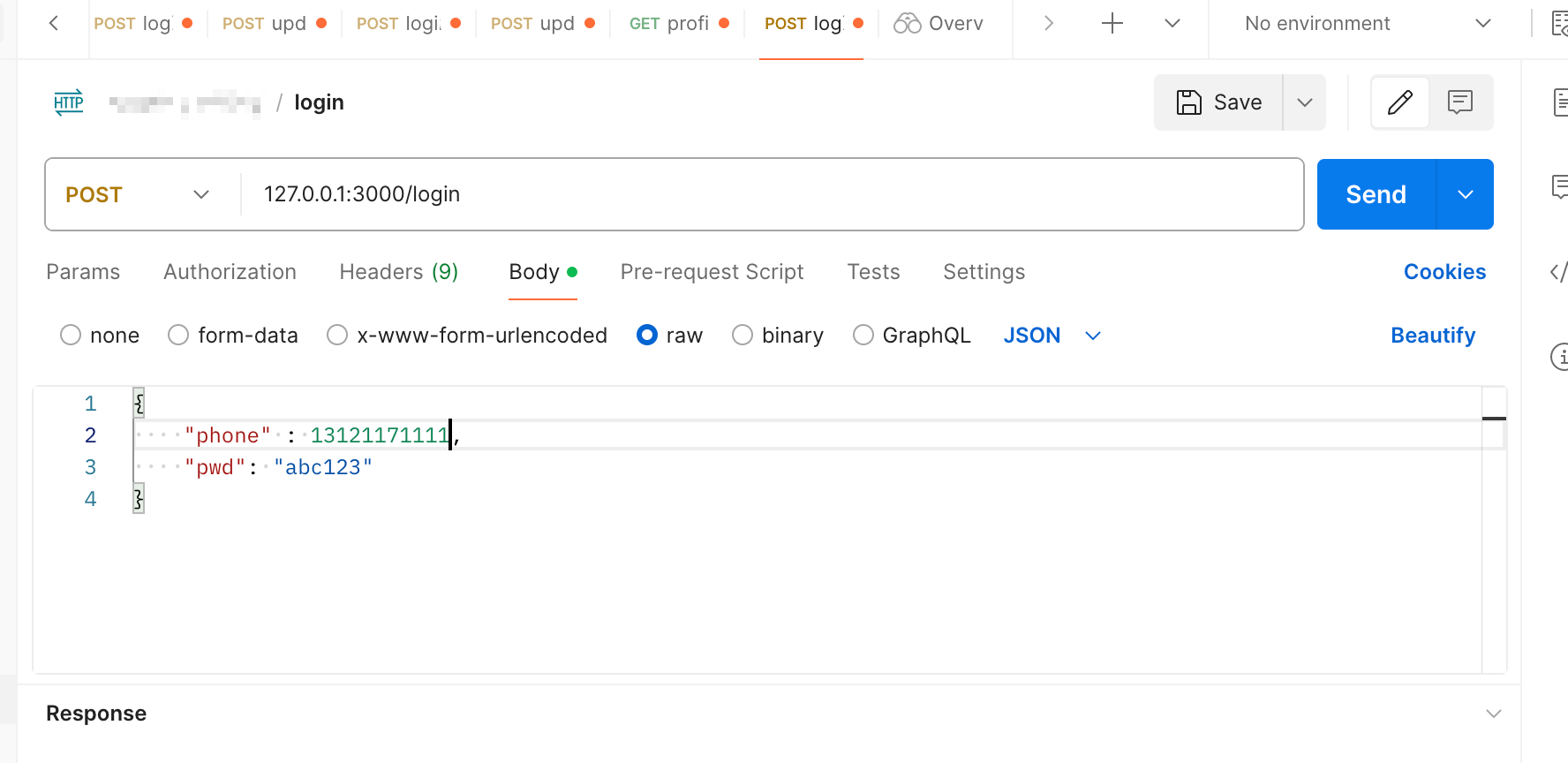Screen dimensions: 1568x763
Task: Open the Pre-request Script tab
Action: point(712,272)
